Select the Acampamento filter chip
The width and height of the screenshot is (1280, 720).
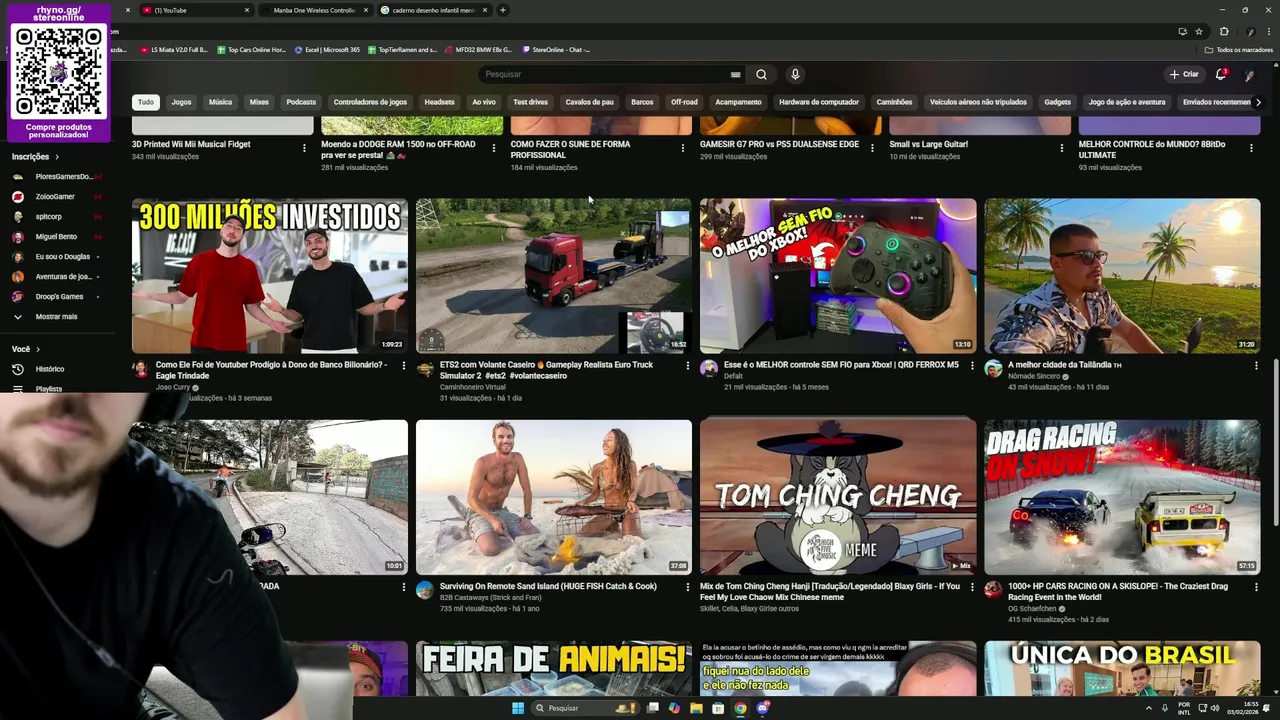pos(738,102)
